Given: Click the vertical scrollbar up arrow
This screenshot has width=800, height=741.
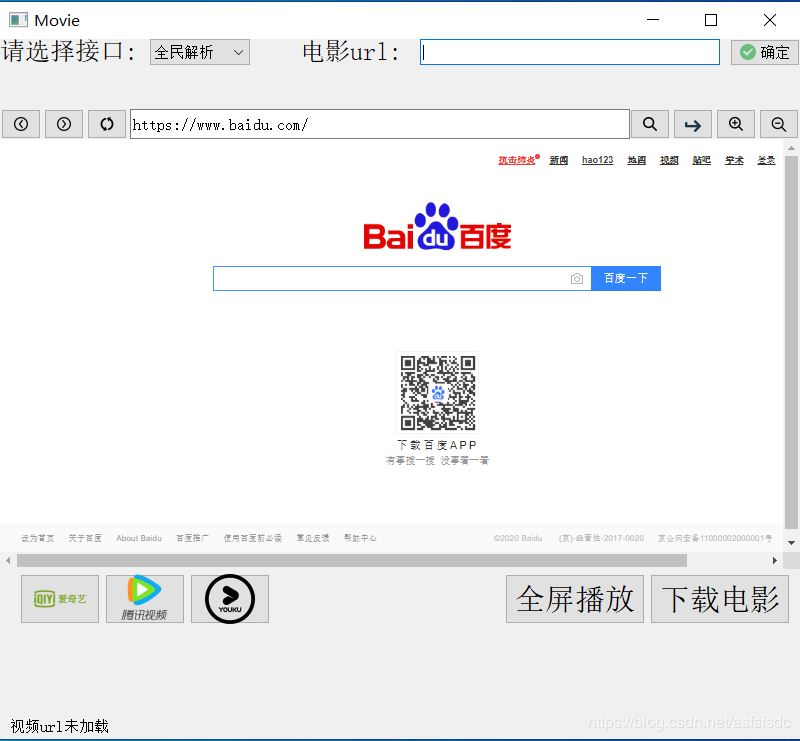Looking at the screenshot, I should [x=791, y=149].
